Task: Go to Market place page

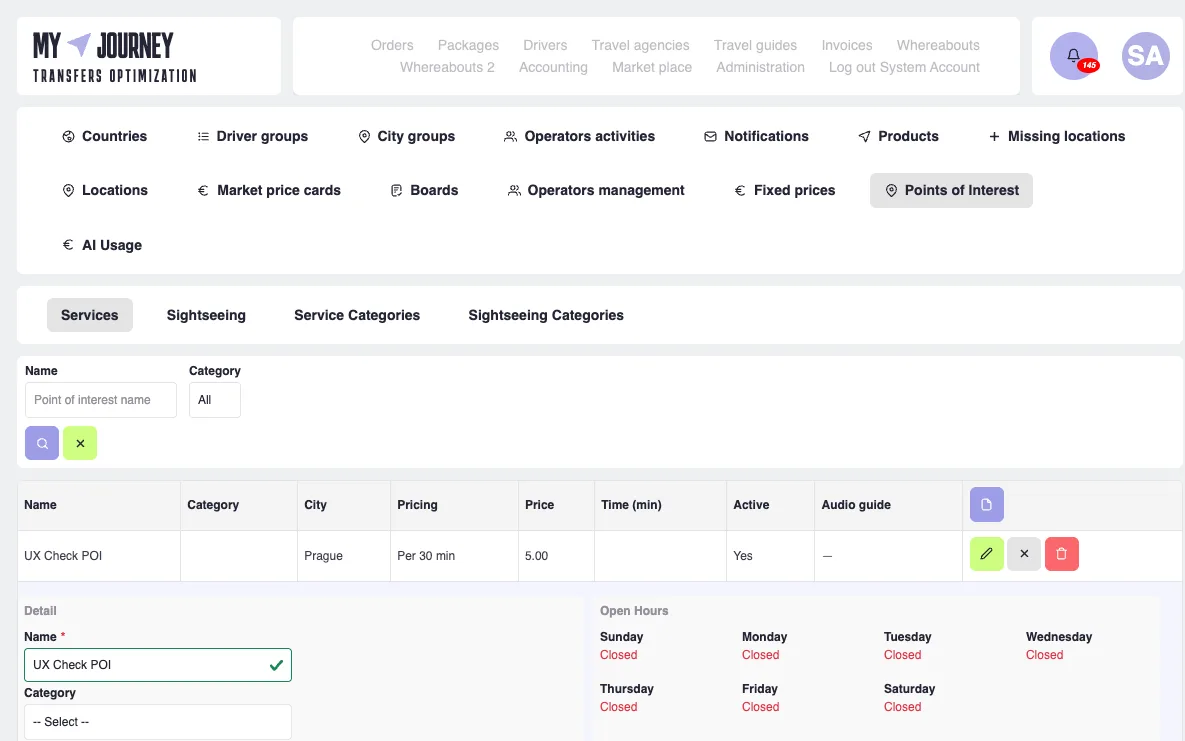Action: [652, 67]
